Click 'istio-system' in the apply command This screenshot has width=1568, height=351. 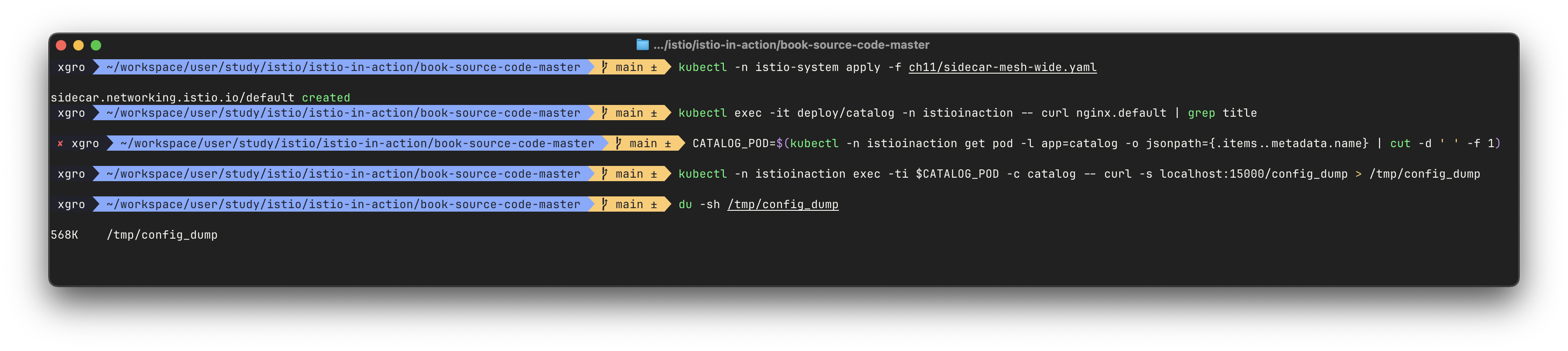[797, 67]
